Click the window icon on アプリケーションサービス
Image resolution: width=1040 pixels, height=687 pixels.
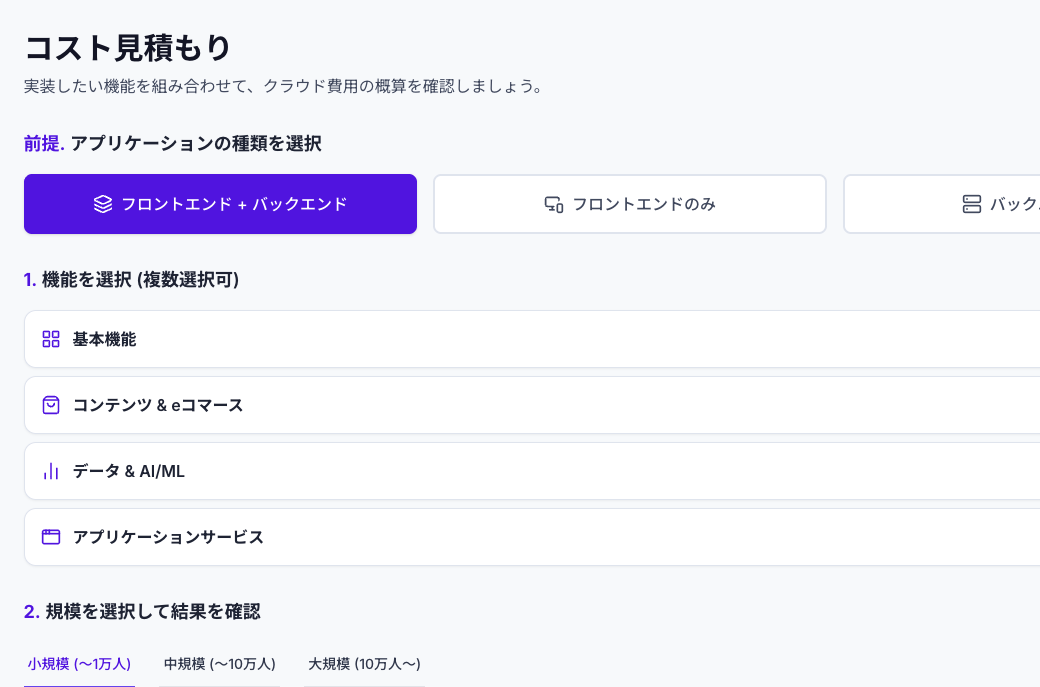tap(51, 536)
